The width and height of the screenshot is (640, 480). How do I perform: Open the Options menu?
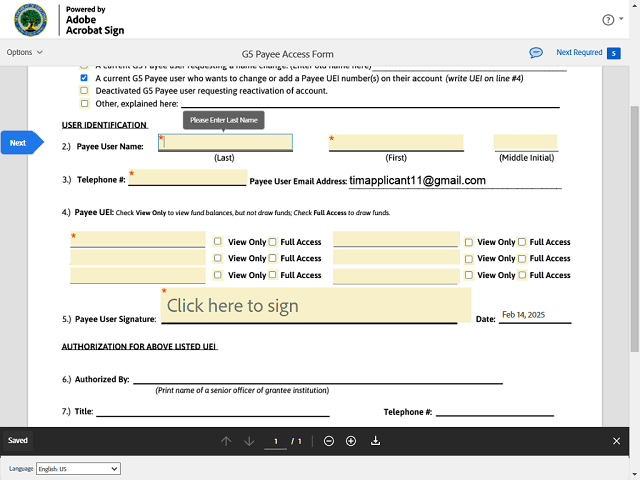[24, 52]
